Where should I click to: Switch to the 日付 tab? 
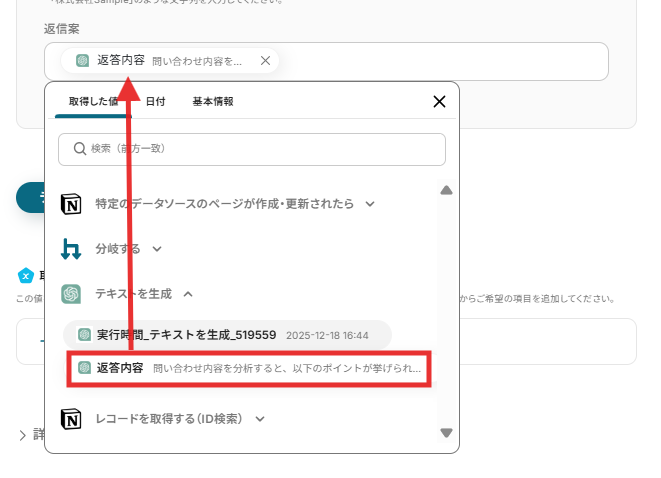click(x=155, y=102)
